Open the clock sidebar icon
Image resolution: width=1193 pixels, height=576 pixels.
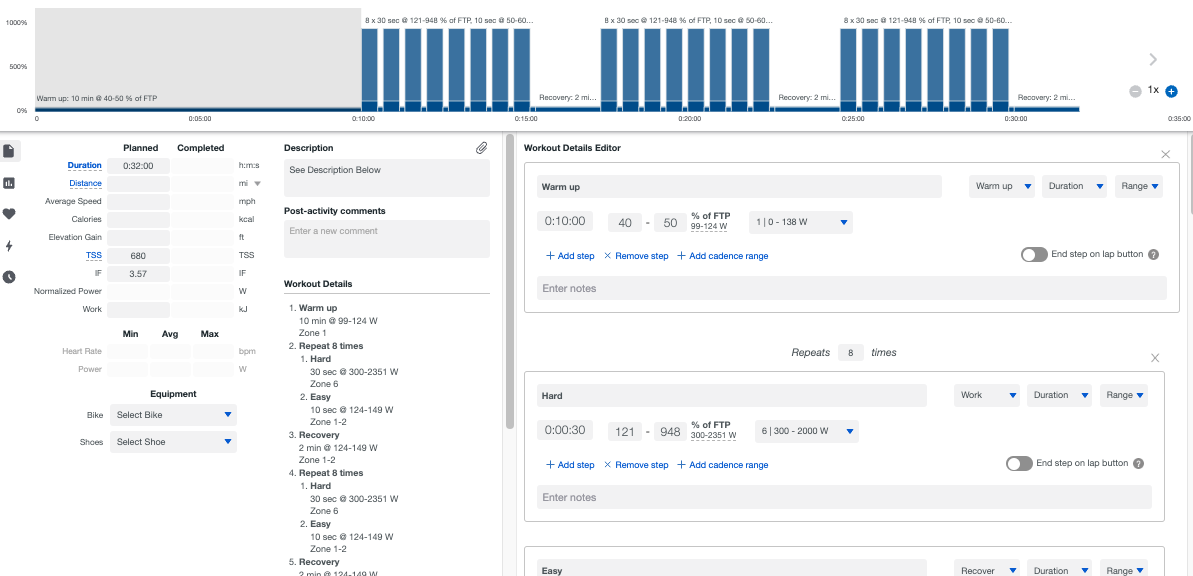tap(9, 276)
